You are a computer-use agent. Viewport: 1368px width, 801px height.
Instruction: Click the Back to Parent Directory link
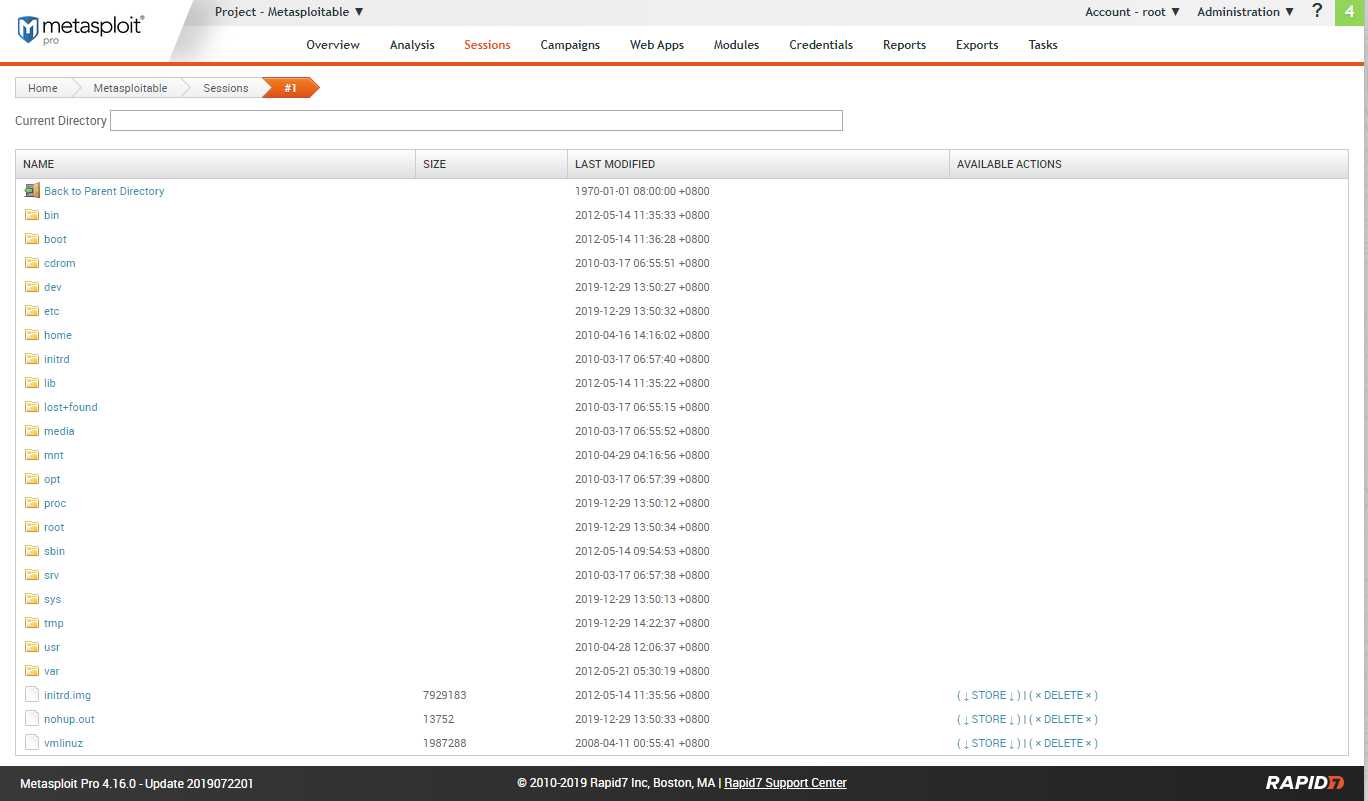(104, 191)
